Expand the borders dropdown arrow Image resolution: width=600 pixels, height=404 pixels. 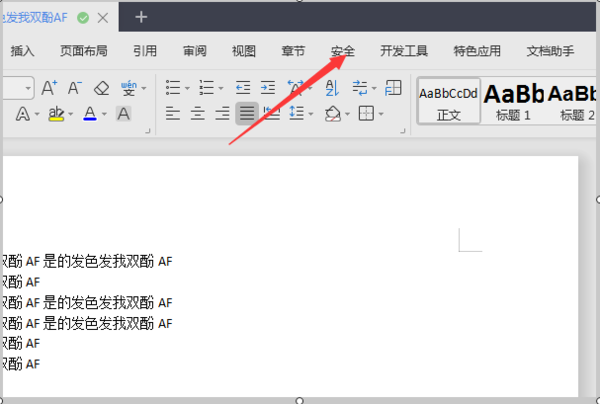pyautogui.click(x=381, y=114)
